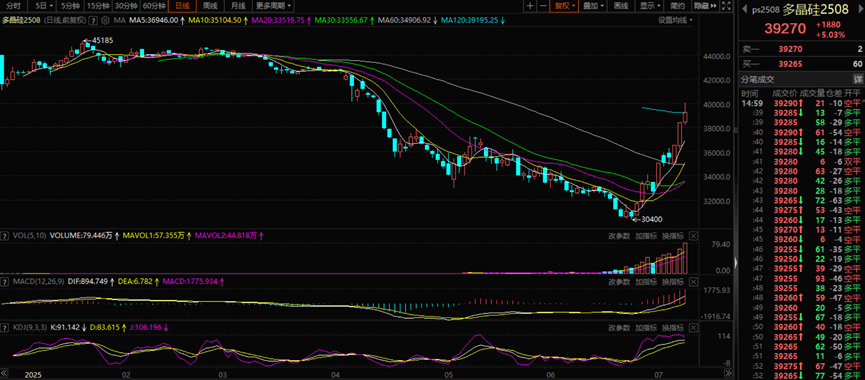The height and width of the screenshot is (380, 865).
Task: Click the 分笔成交 panel title
Action: [x=758, y=79]
